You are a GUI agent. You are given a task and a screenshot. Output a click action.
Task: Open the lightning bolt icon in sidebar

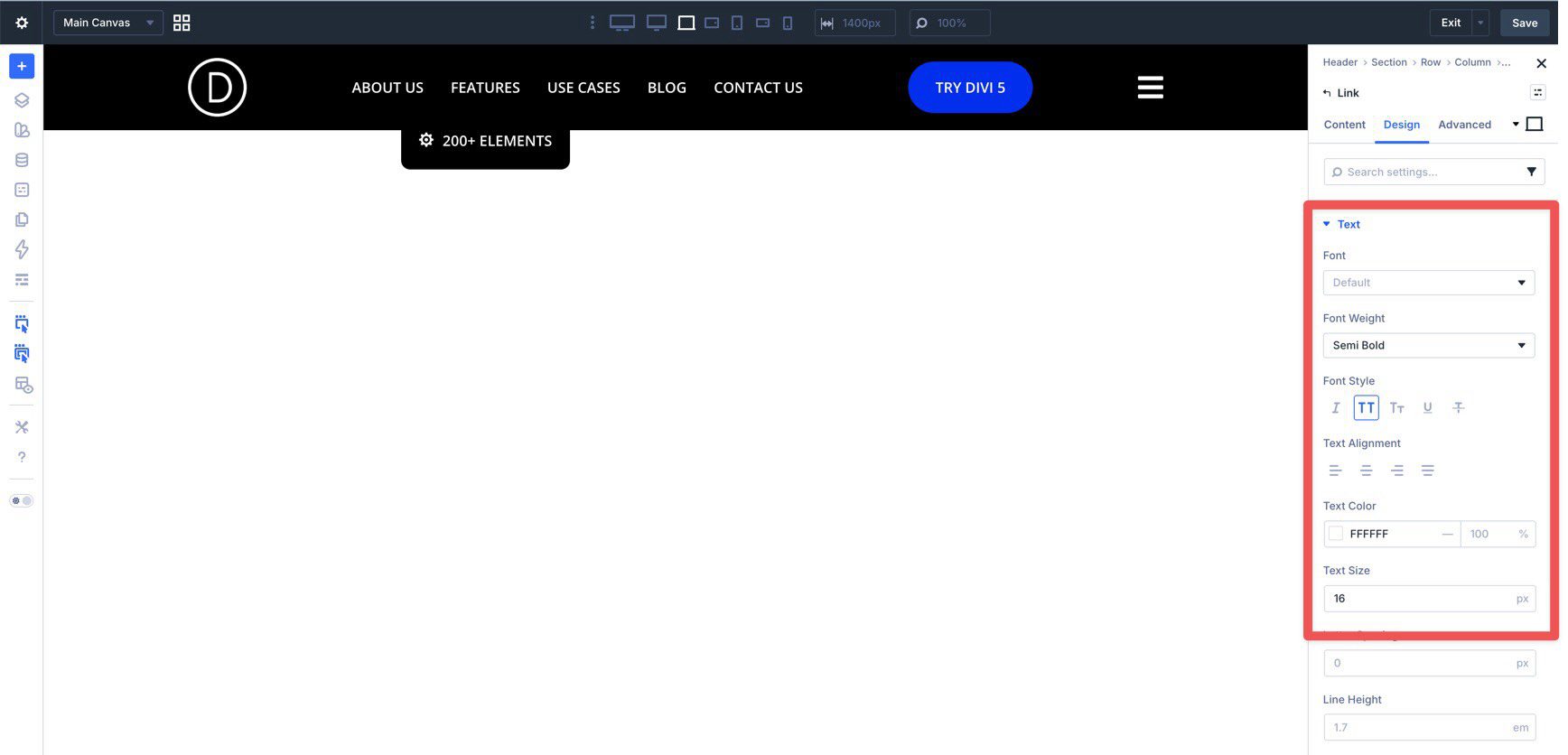[x=22, y=249]
